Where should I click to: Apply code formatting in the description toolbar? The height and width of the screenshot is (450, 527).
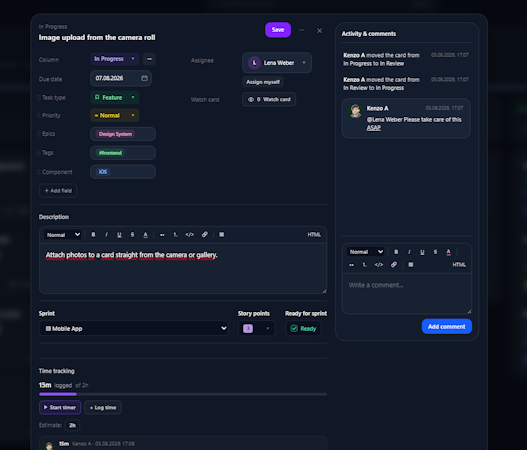[x=190, y=235]
